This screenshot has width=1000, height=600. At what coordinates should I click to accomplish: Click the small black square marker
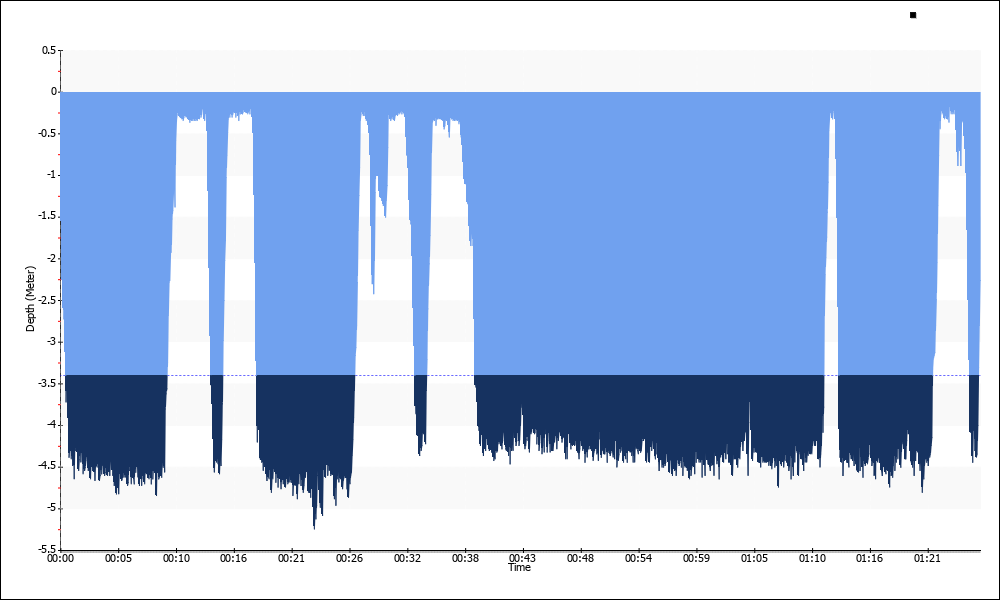pyautogui.click(x=913, y=15)
